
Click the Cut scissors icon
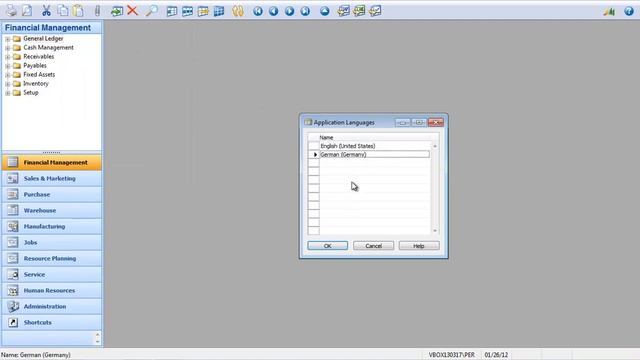point(46,11)
